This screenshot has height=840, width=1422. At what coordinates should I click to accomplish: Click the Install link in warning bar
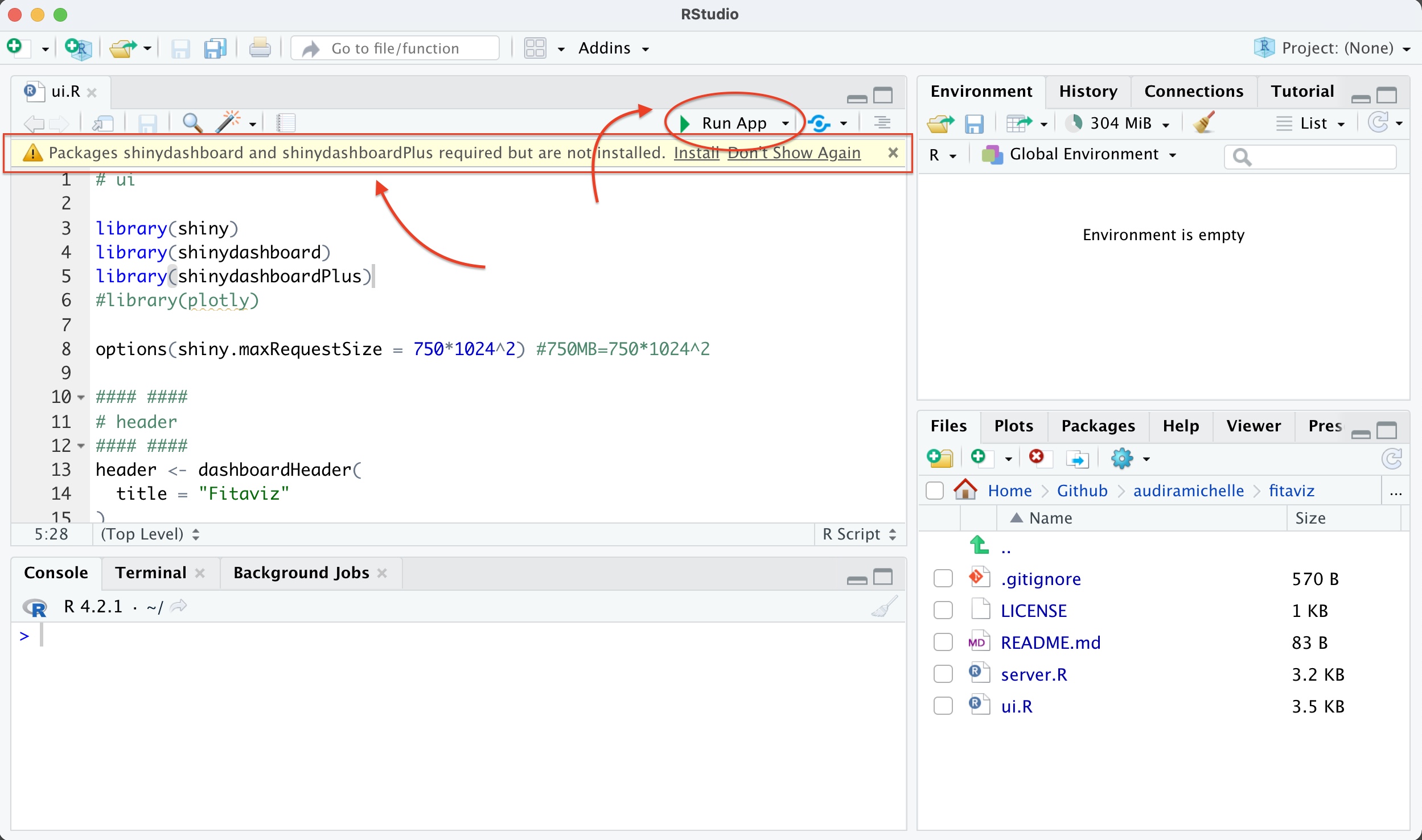pyautogui.click(x=696, y=153)
